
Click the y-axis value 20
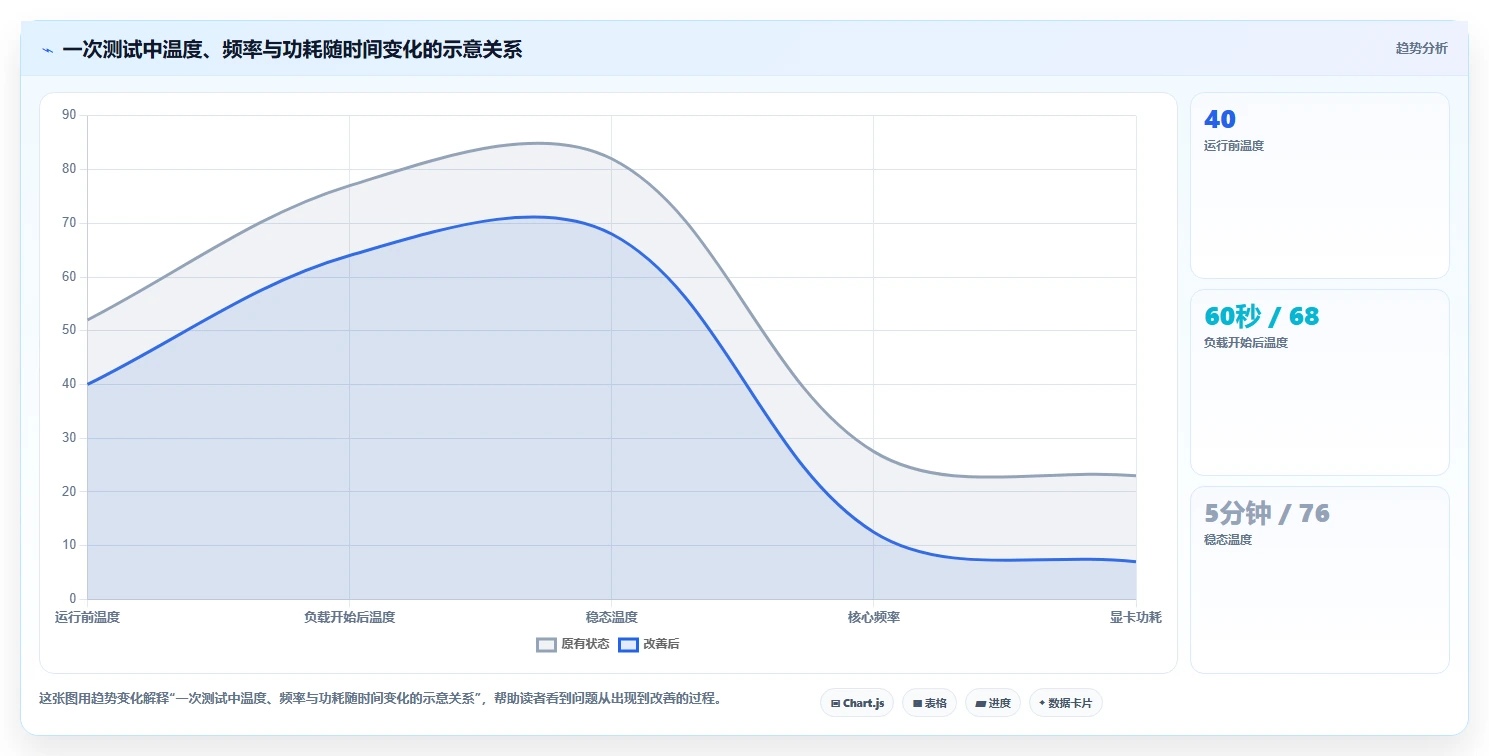[69, 492]
